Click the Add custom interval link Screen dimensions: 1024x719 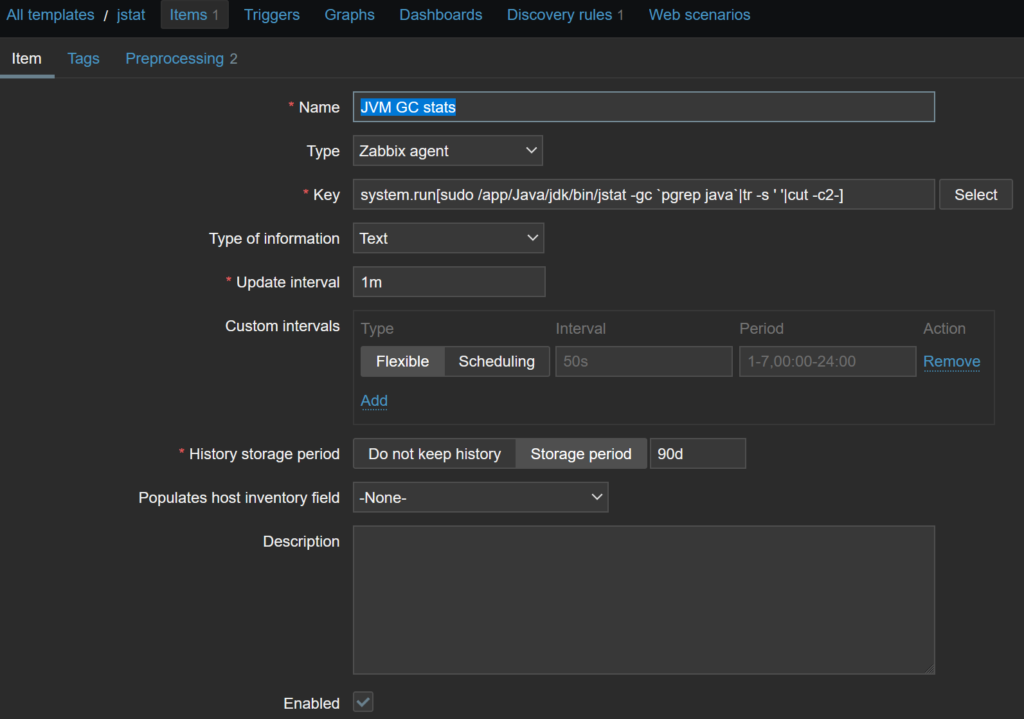[374, 400]
